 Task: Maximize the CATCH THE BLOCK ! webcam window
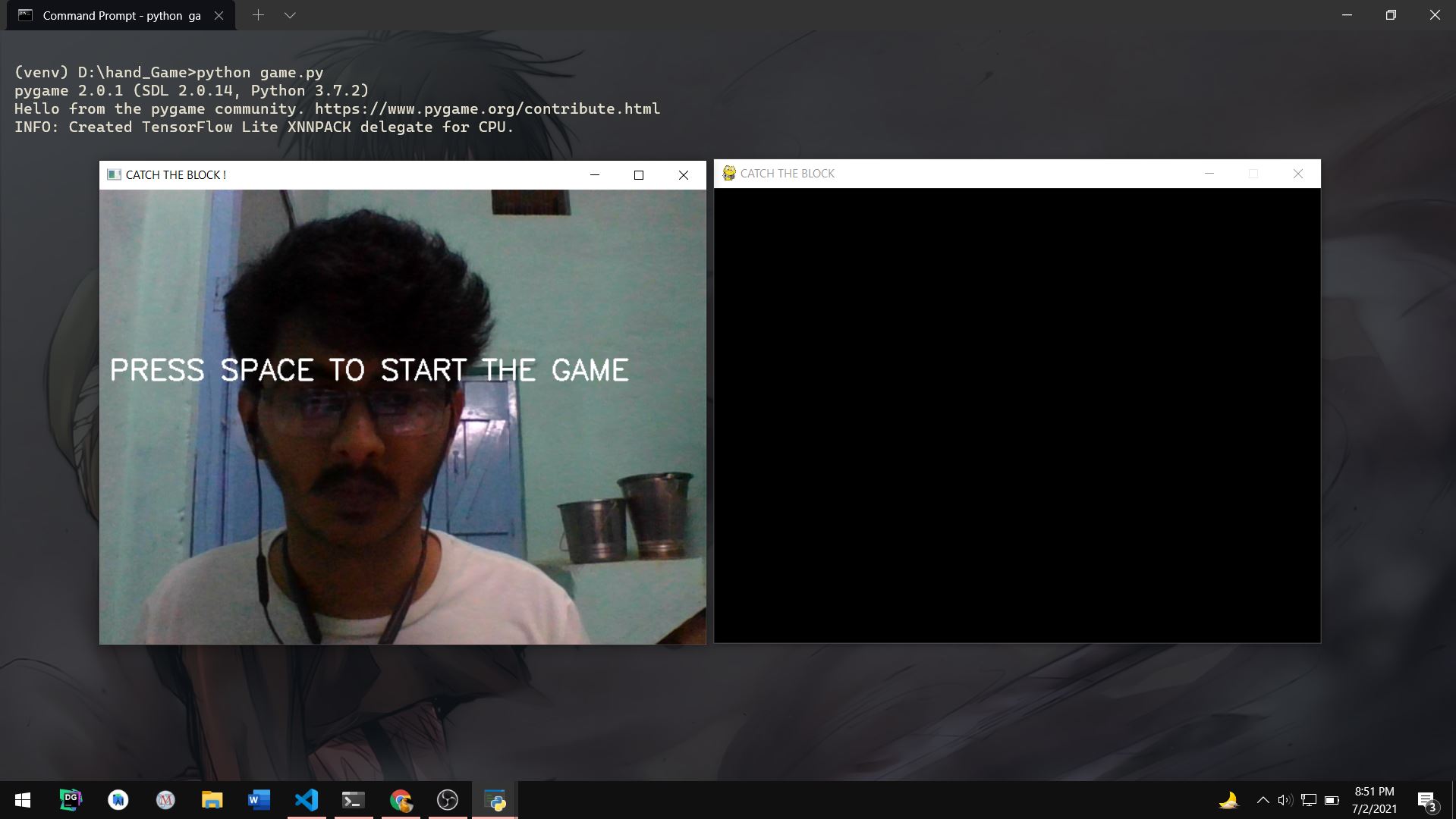pyautogui.click(x=639, y=174)
